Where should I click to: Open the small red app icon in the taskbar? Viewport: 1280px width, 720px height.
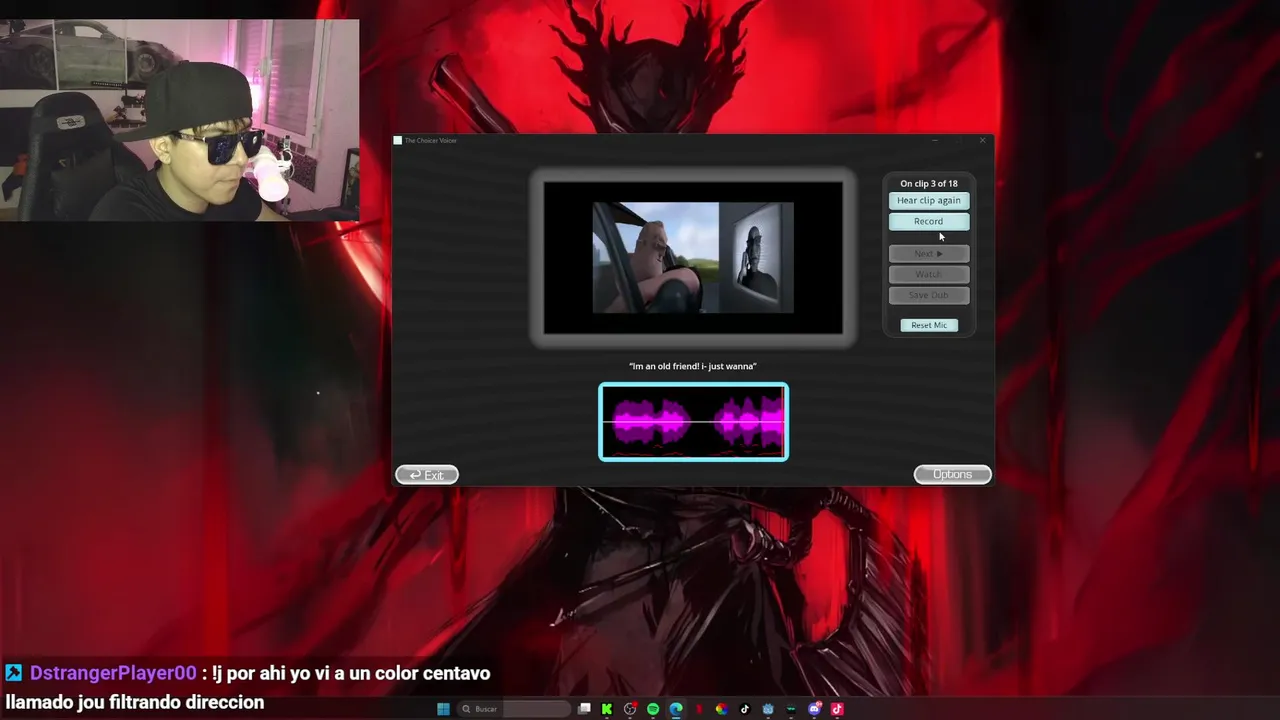pyautogui.click(x=699, y=709)
